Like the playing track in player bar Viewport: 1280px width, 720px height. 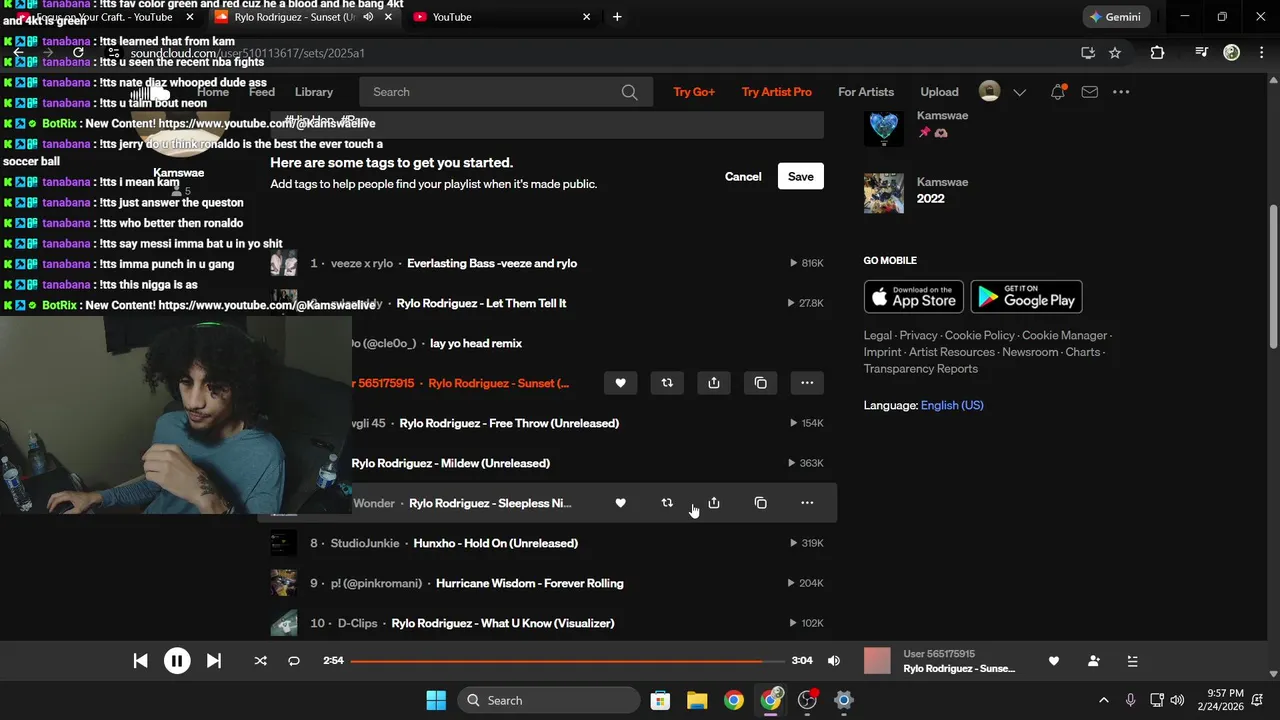click(x=1053, y=661)
